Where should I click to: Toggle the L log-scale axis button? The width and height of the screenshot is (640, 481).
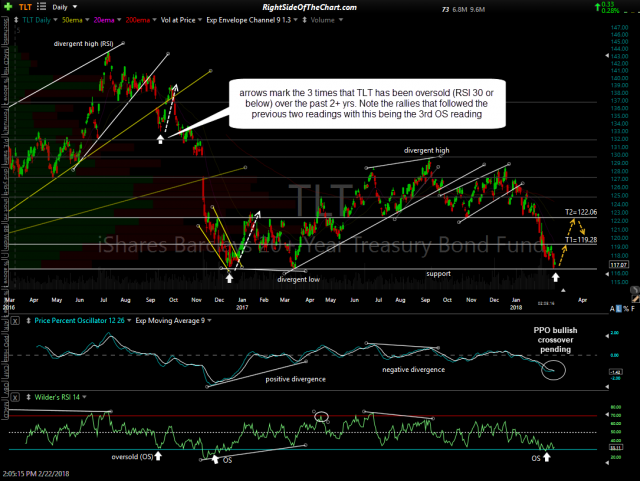[x=619, y=309]
